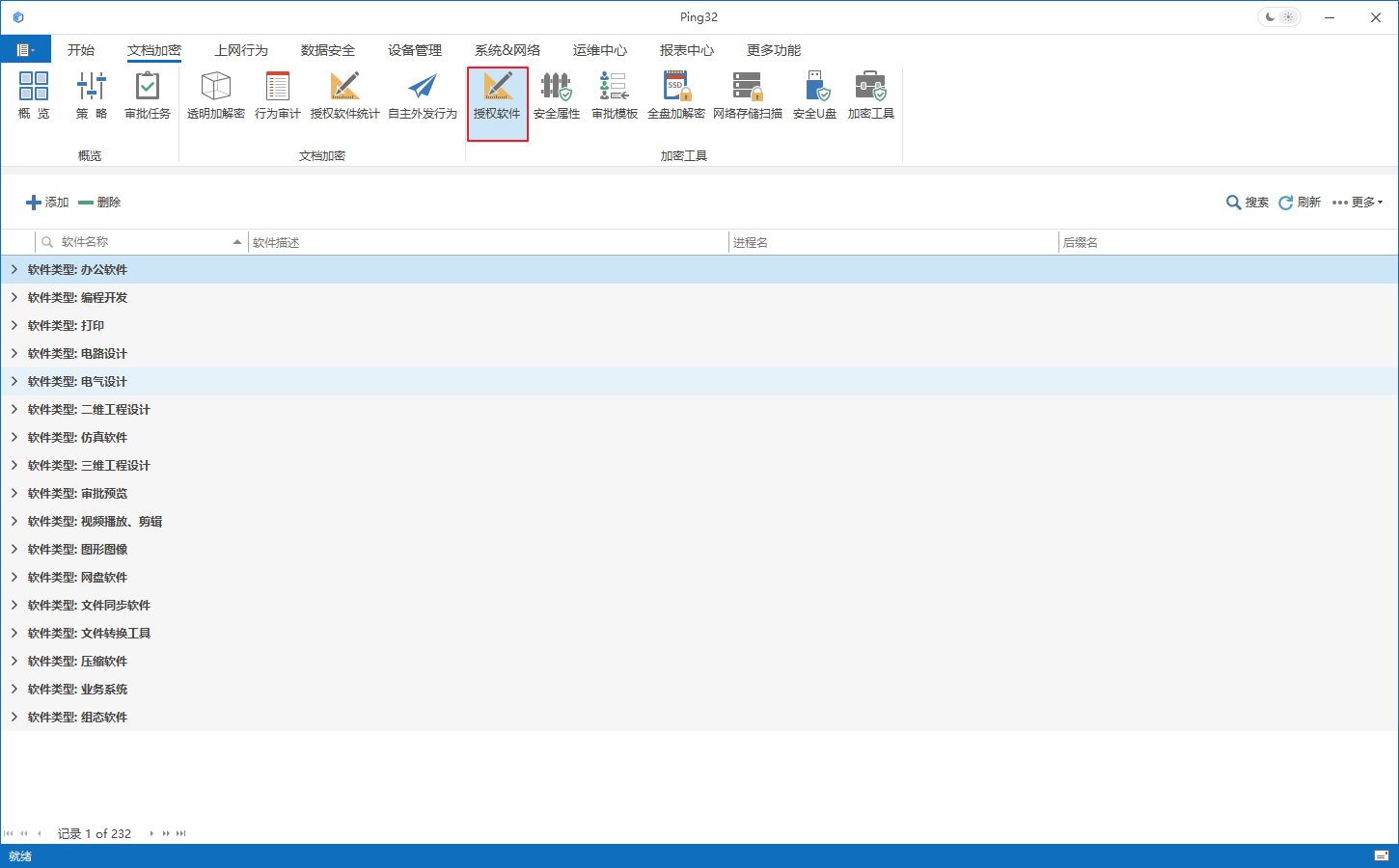Screen dimensions: 1399x868
Task: Click the 添加 add button
Action: [47, 203]
